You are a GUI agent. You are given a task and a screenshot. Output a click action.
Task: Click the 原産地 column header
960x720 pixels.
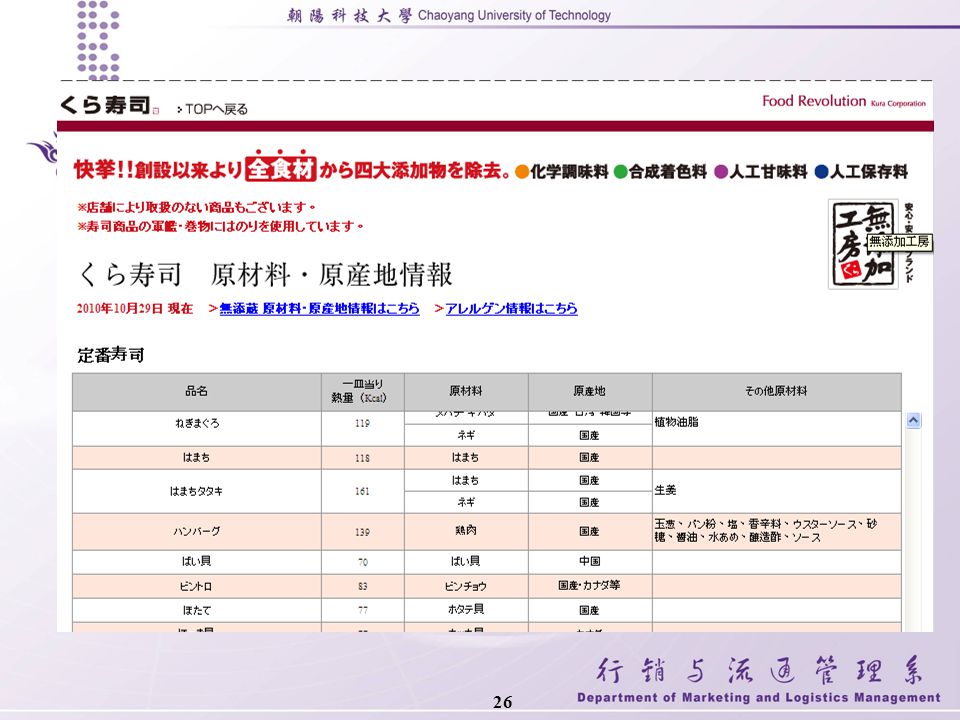(590, 392)
